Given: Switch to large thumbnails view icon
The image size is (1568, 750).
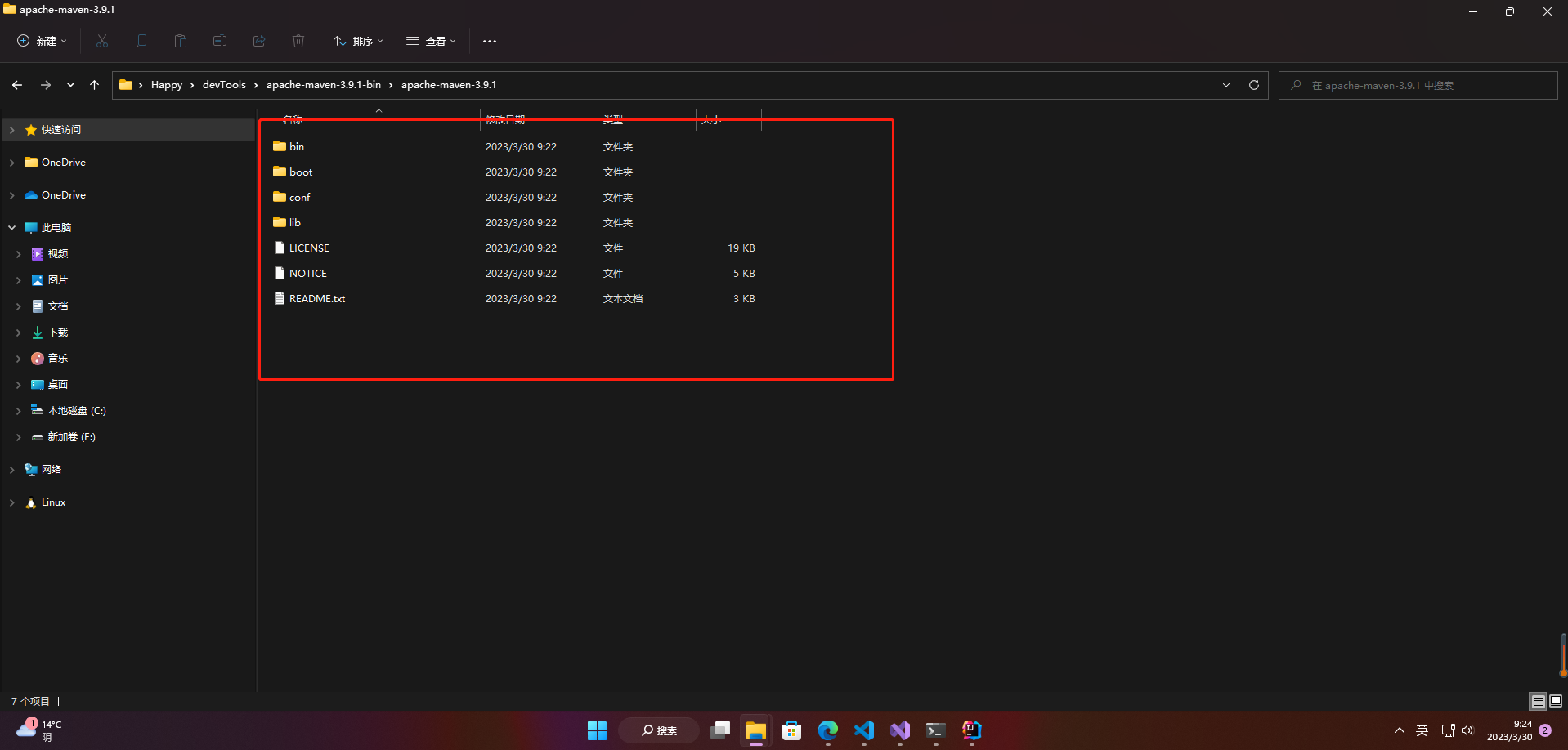Looking at the screenshot, I should tap(1556, 701).
